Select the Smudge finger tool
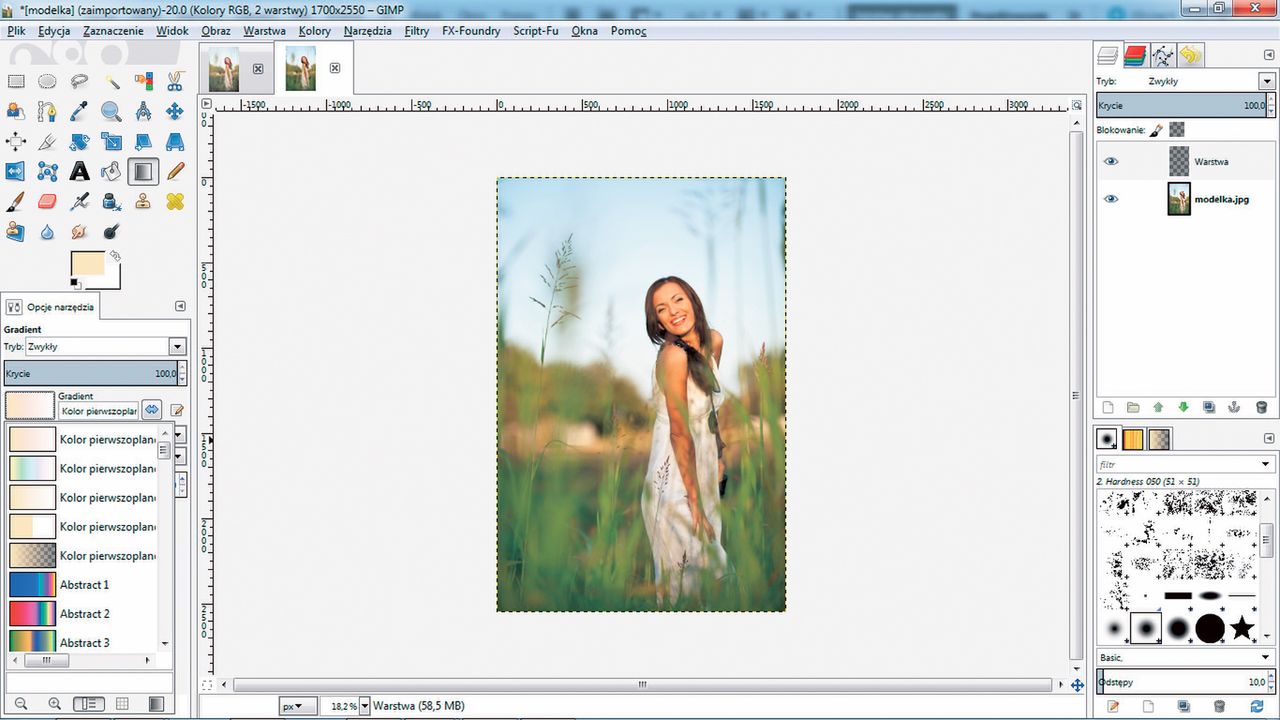The width and height of the screenshot is (1280, 720). (x=79, y=232)
